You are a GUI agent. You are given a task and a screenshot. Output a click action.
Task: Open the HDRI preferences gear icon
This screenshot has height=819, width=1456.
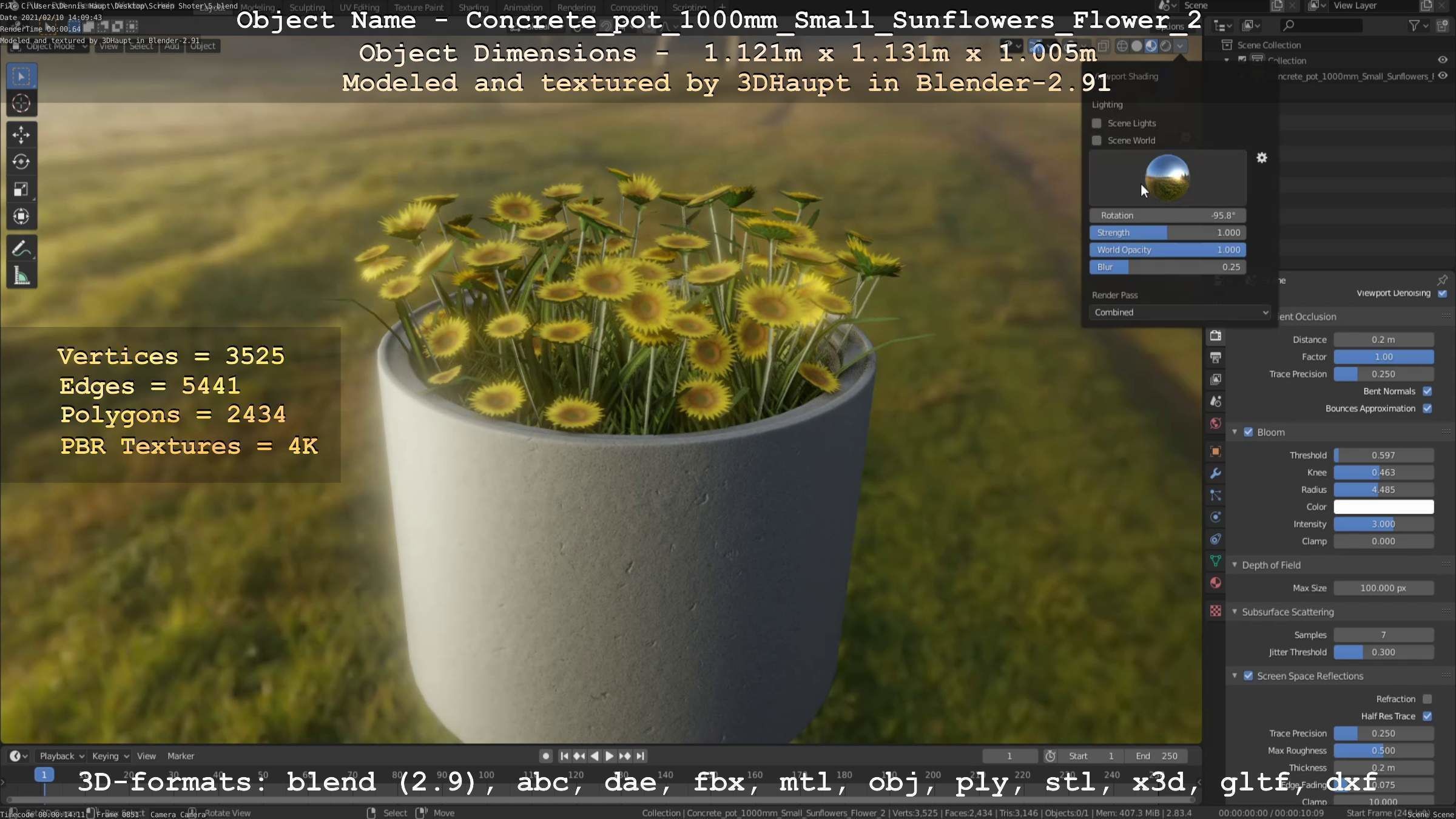(1262, 158)
